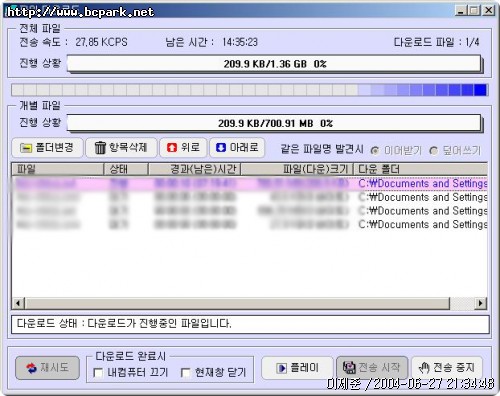The height and width of the screenshot is (396, 500).
Task: Click the 전송 시작 start transfer button
Action: 372,368
